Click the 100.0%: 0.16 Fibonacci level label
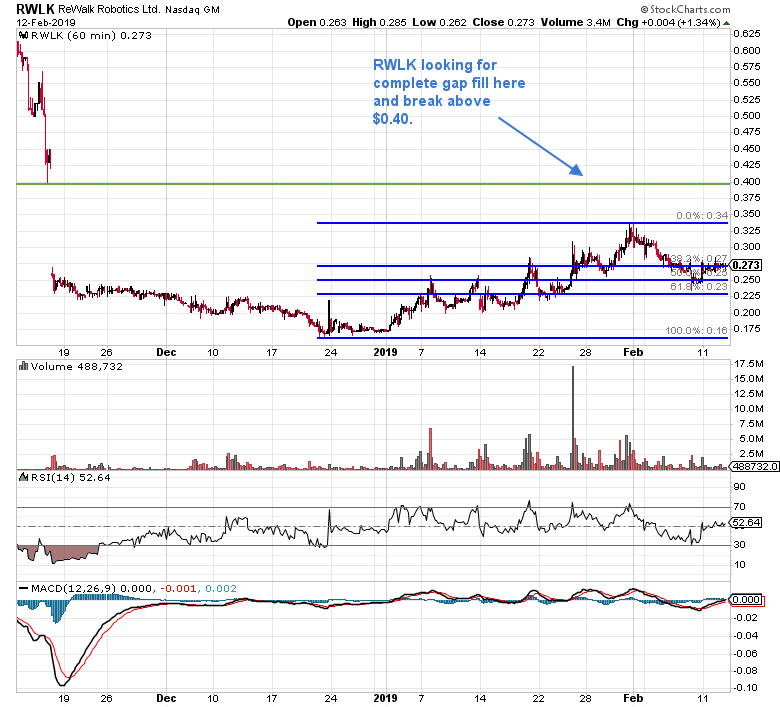 696,331
